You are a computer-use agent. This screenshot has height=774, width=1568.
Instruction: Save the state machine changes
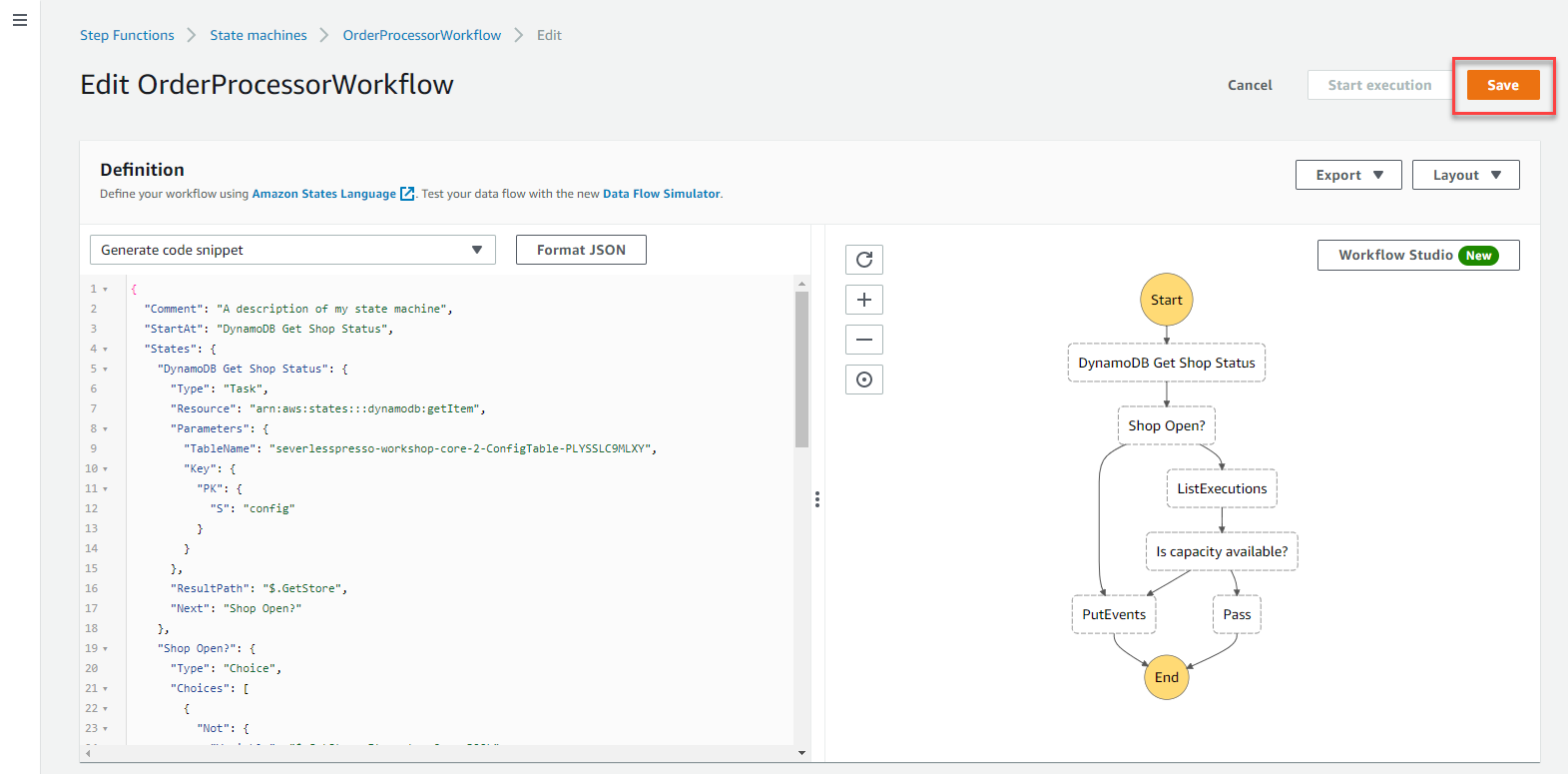[1503, 85]
